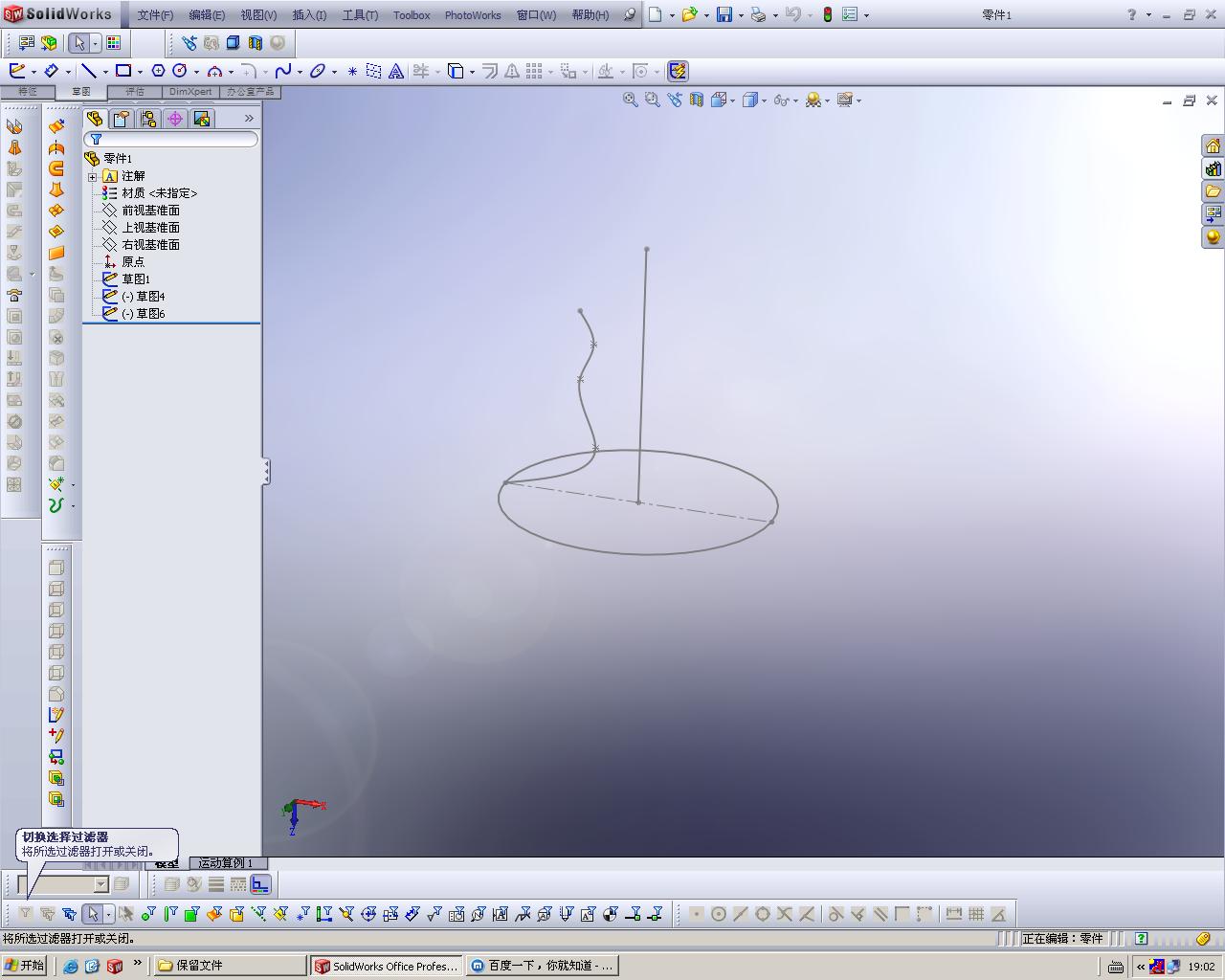Select the Spline sketch tool
This screenshot has height=980, width=1225.
(282, 71)
